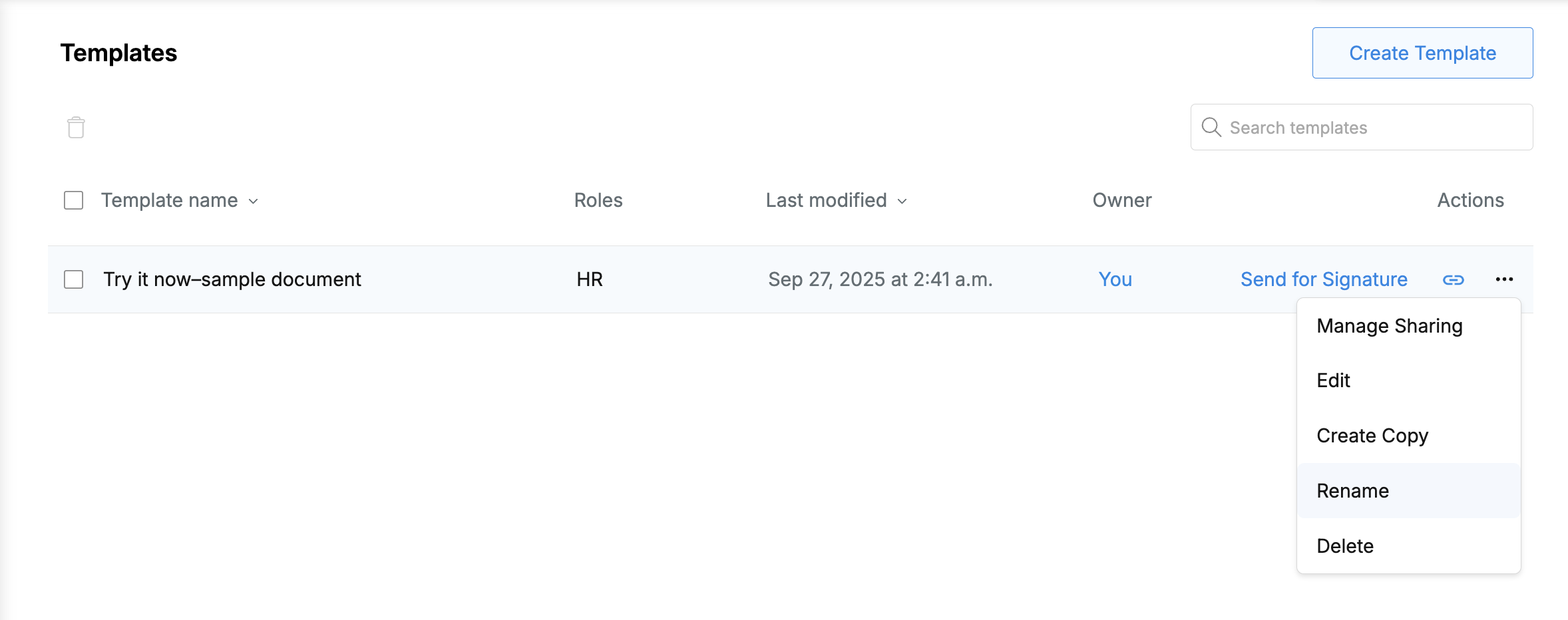Click the Create Template button
1568x620 pixels.
tap(1422, 53)
